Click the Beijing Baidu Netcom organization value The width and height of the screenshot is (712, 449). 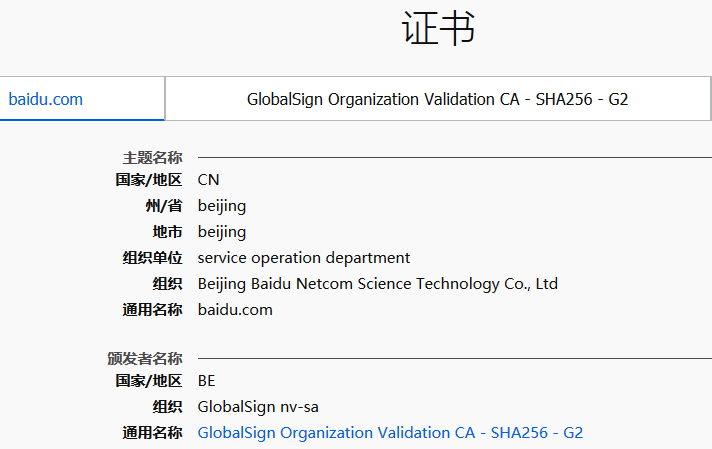pos(377,284)
